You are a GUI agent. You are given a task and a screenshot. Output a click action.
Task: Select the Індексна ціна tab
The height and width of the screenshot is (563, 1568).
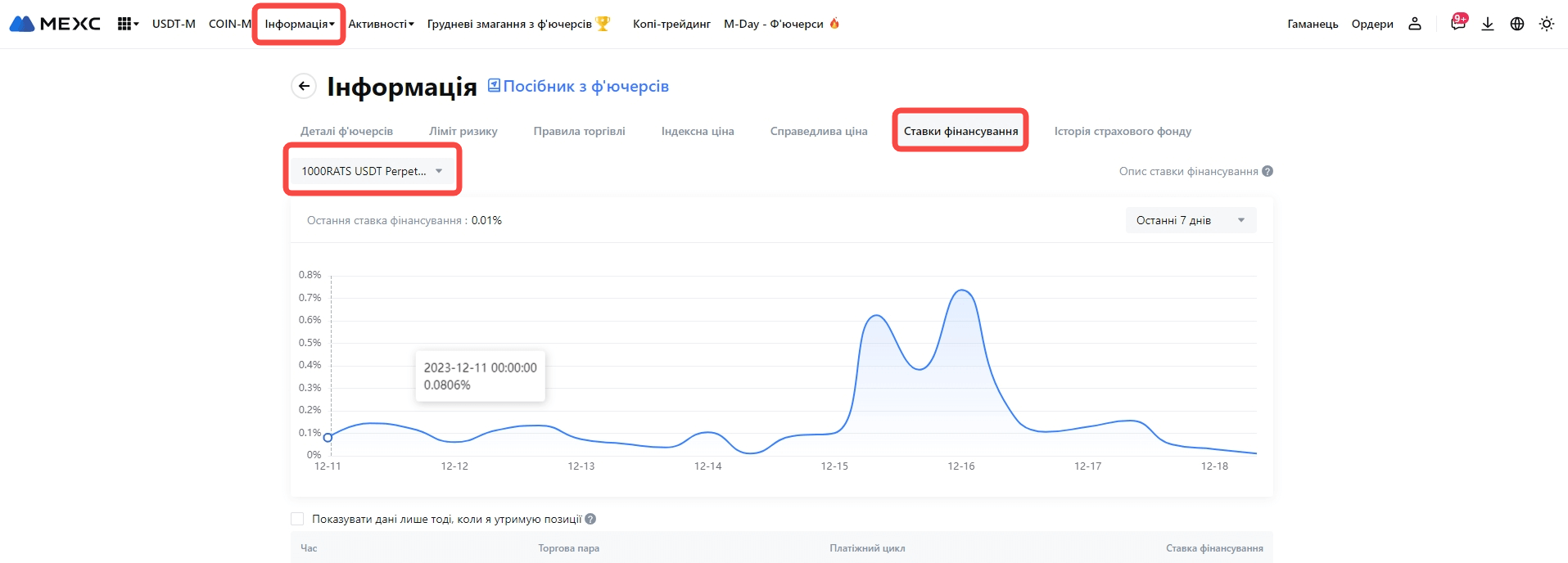(x=698, y=131)
